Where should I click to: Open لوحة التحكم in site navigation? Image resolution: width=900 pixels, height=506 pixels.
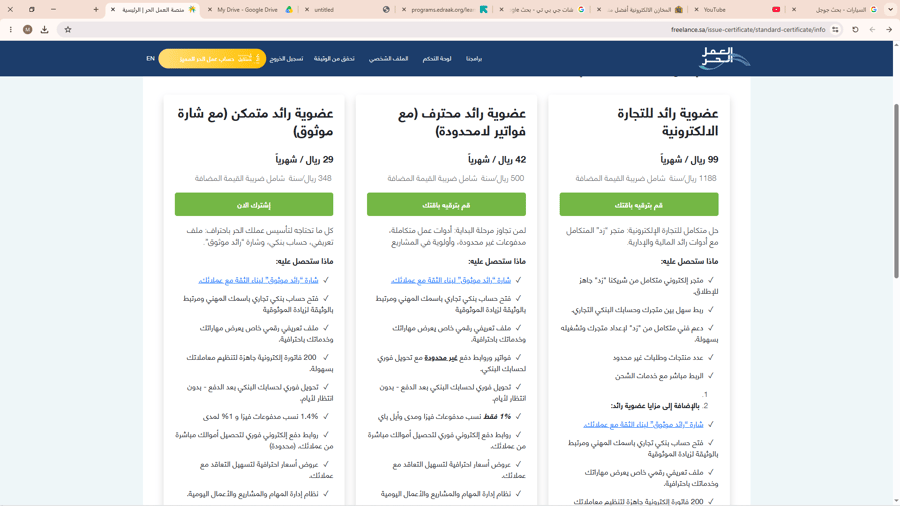(x=437, y=59)
